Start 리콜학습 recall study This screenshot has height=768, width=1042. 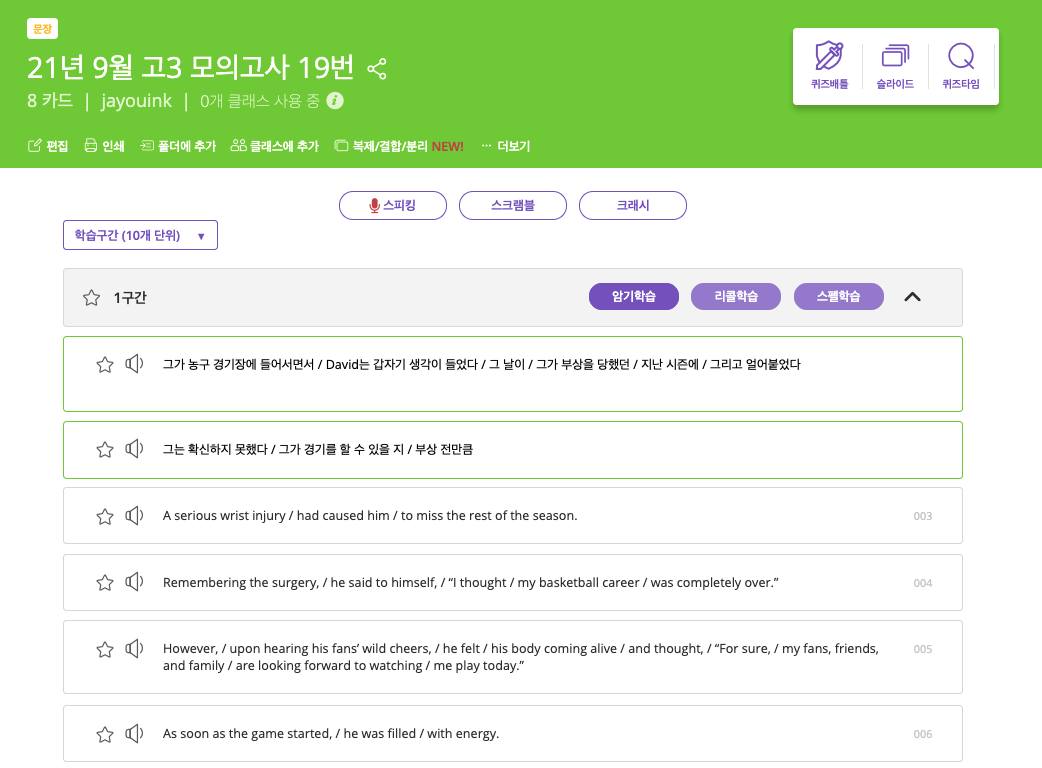[x=736, y=296]
